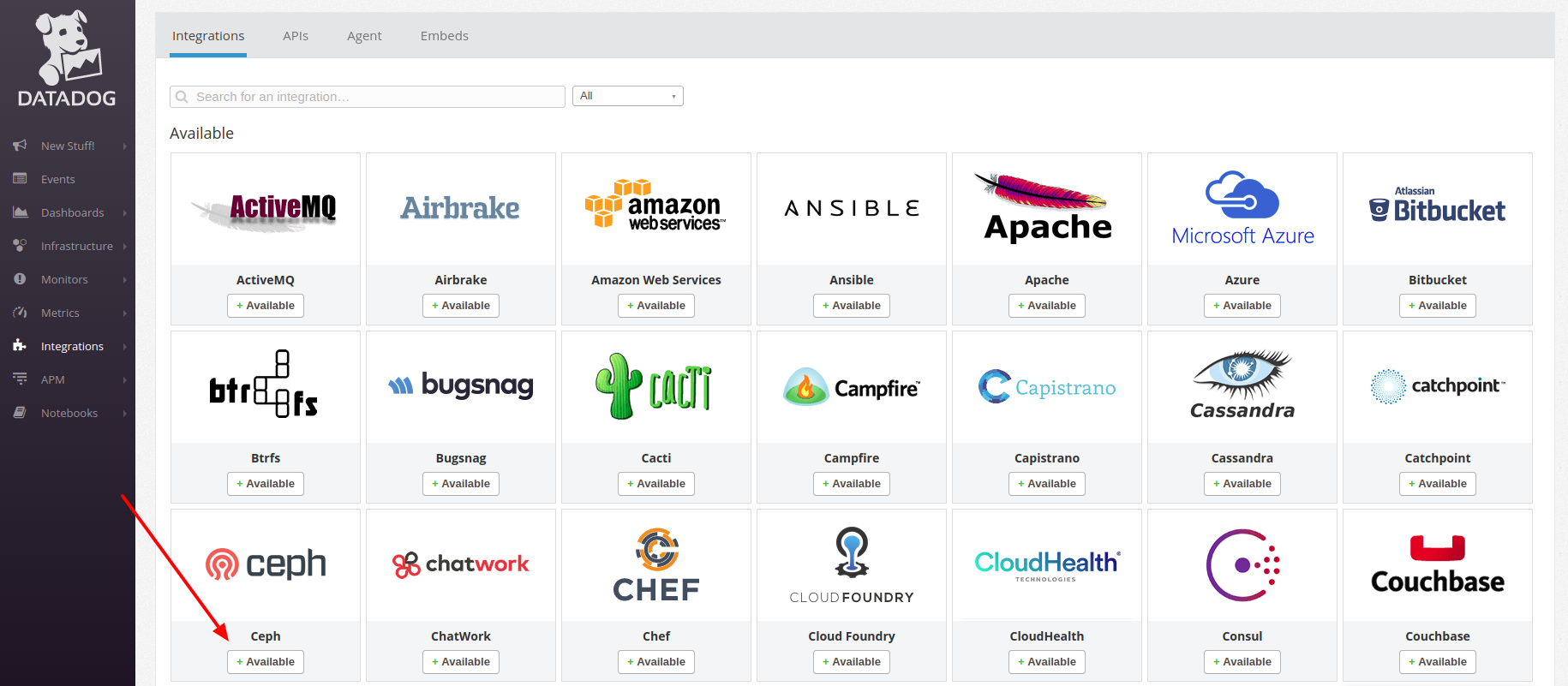Open the Cassandra eye logo
The image size is (1568, 686).
click(1242, 385)
